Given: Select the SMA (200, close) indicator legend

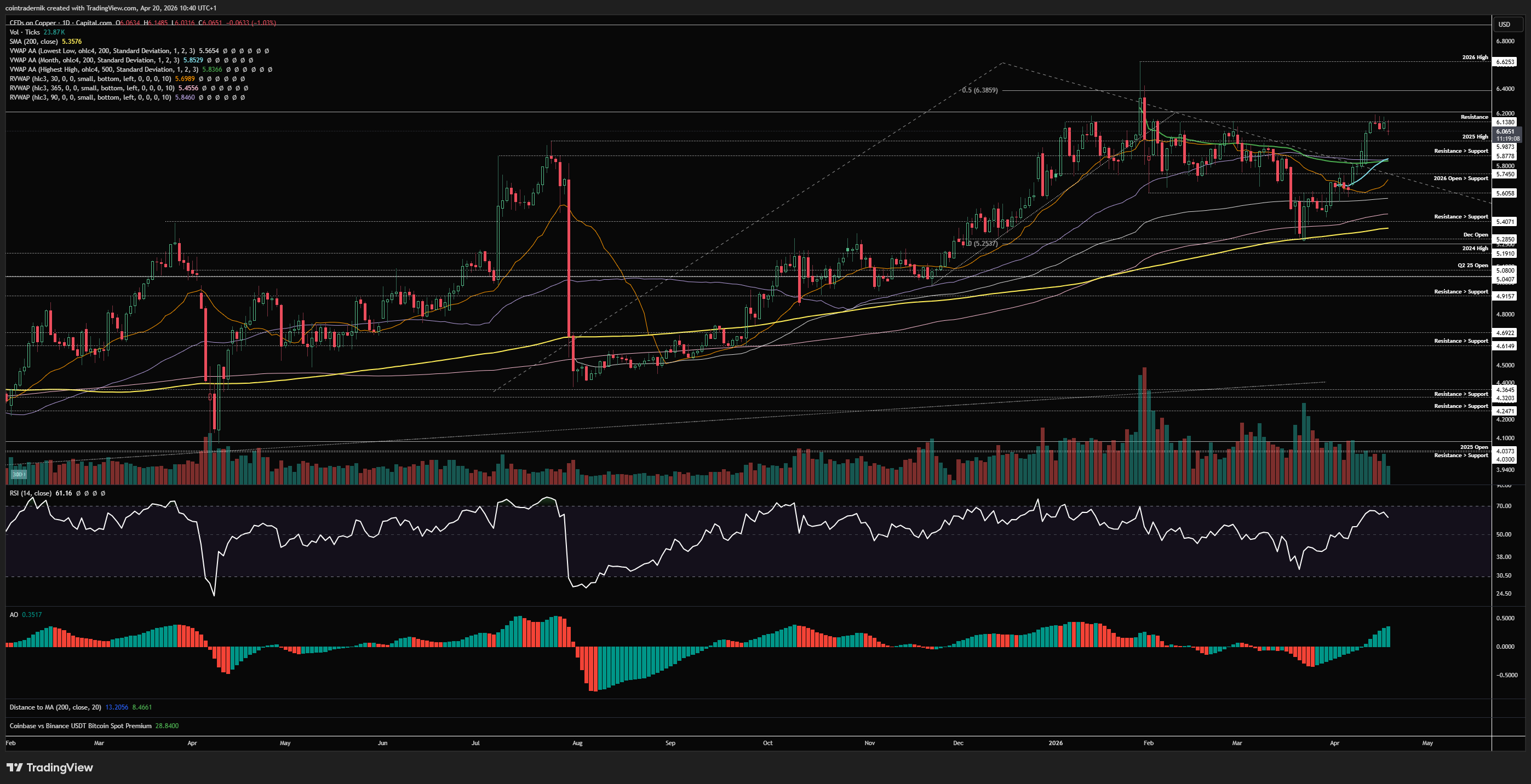Looking at the screenshot, I should [33, 42].
